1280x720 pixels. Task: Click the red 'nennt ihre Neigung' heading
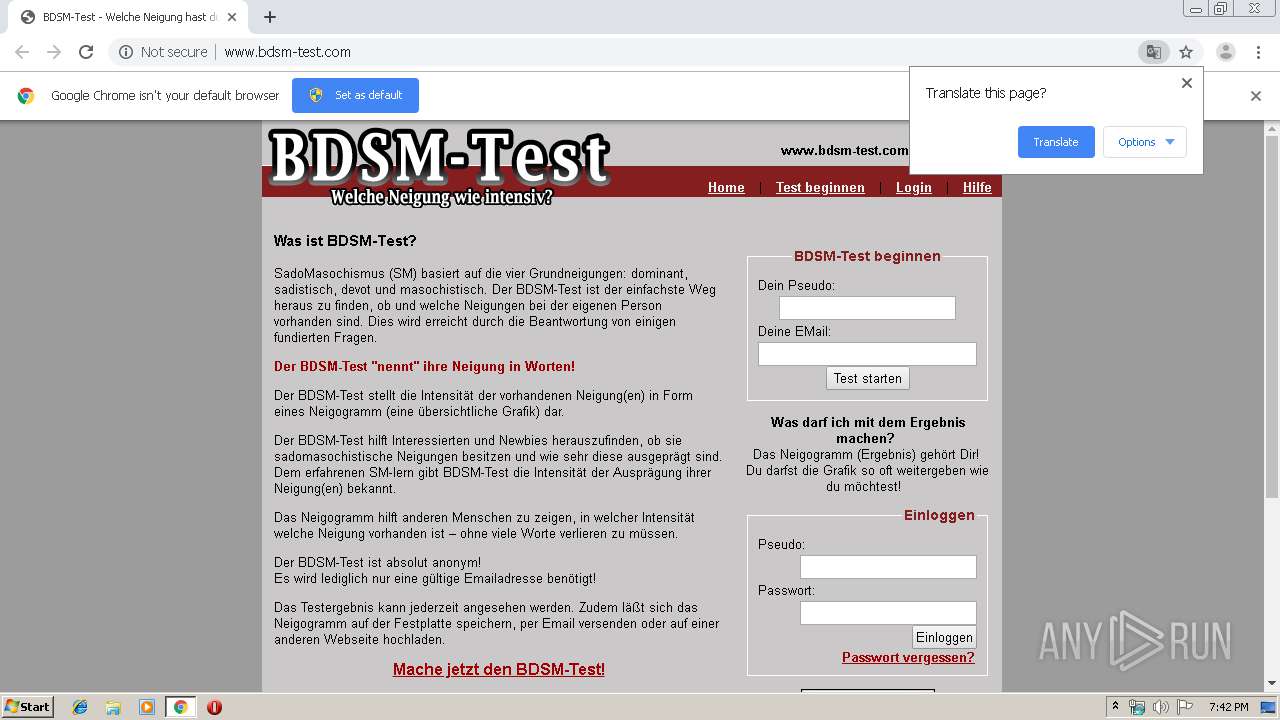[424, 366]
